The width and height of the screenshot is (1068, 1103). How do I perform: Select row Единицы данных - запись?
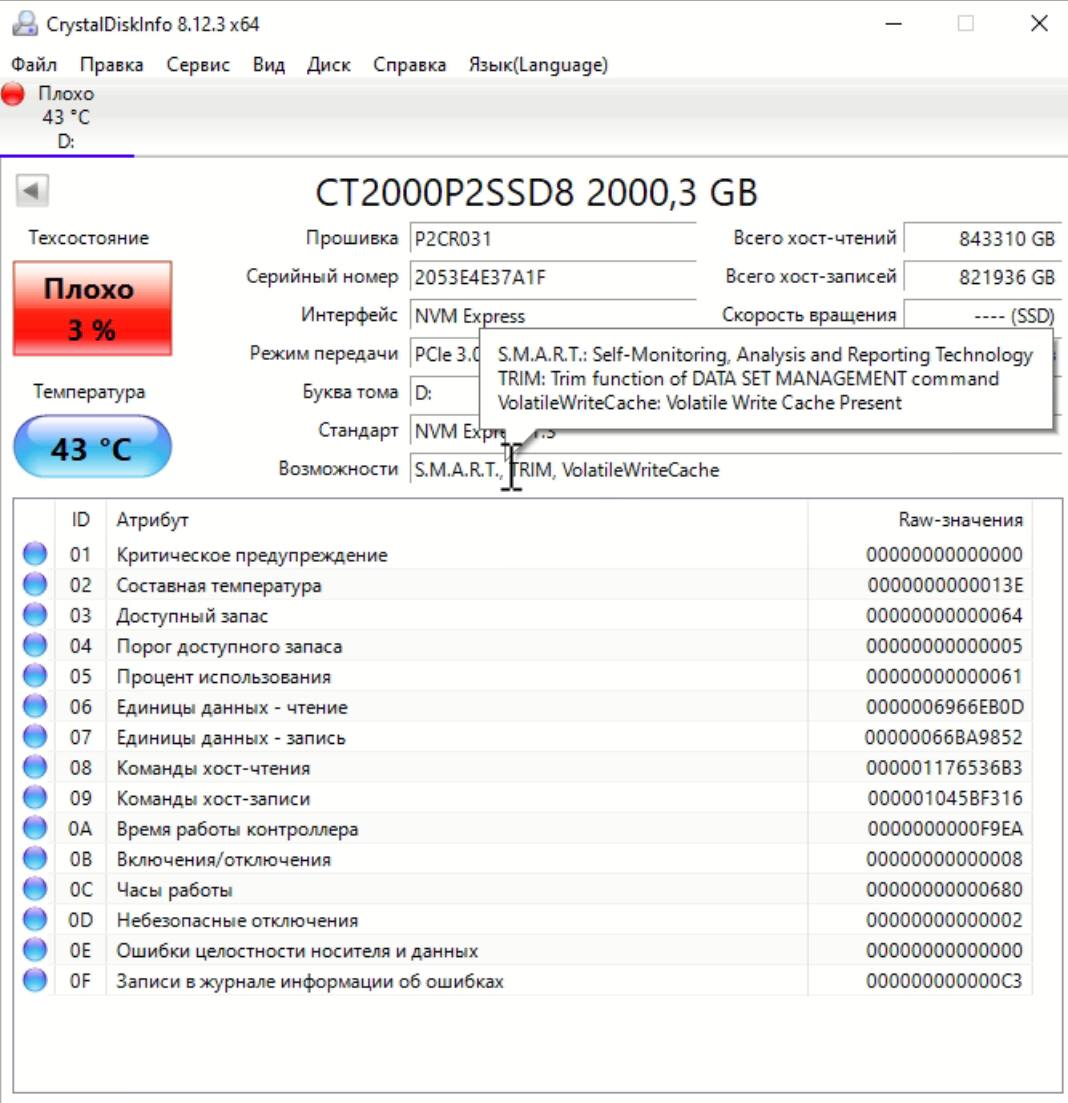(x=523, y=737)
